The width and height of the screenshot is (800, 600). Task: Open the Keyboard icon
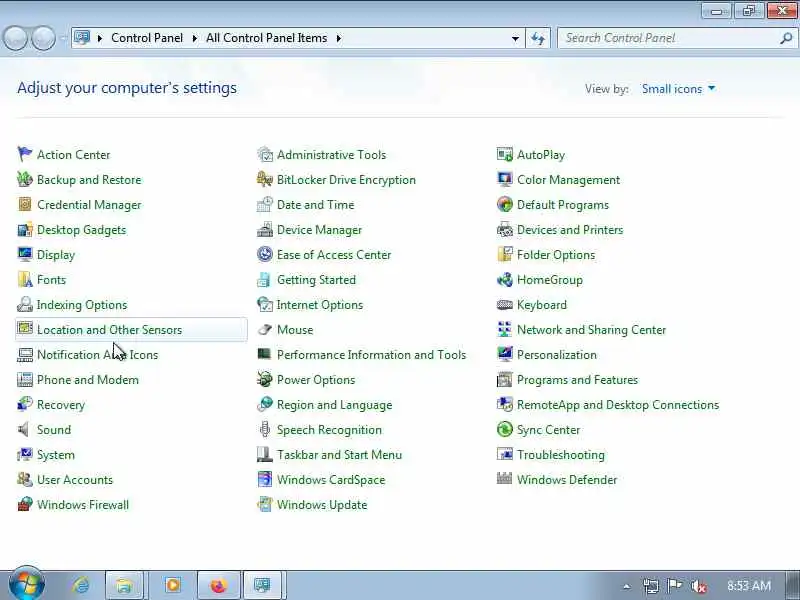505,304
